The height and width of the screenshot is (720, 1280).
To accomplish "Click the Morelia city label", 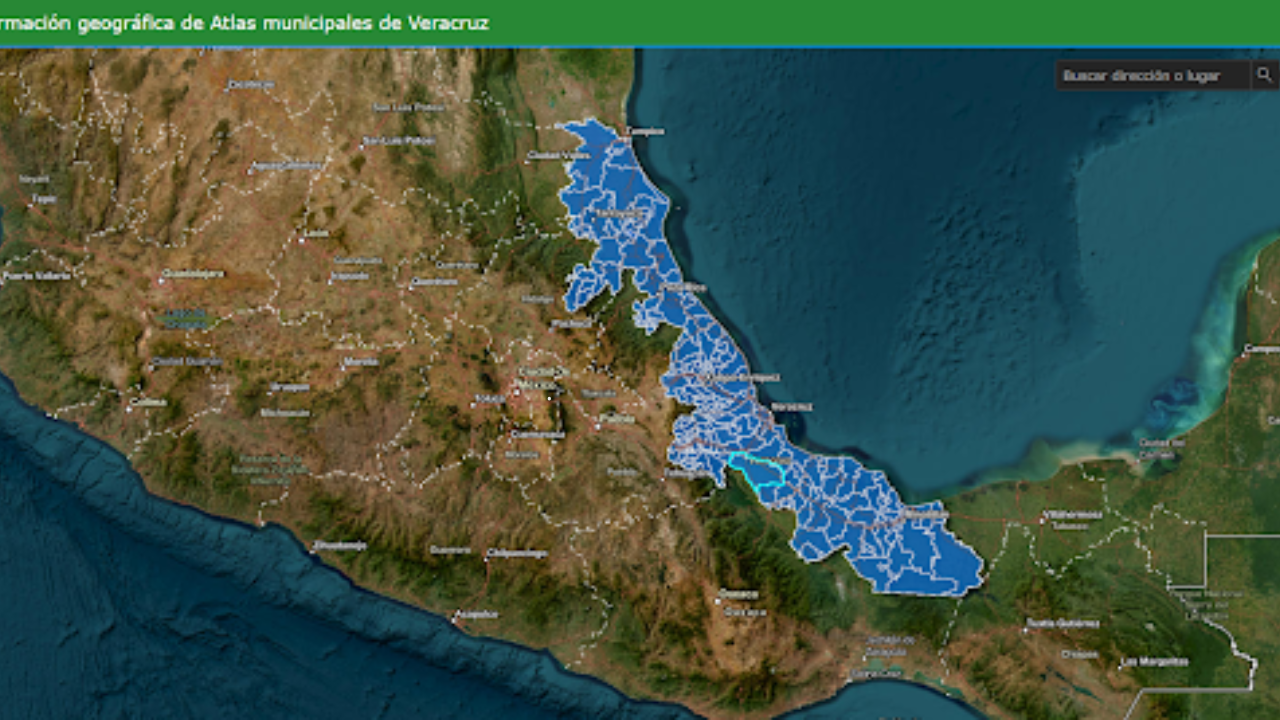I will click(359, 361).
